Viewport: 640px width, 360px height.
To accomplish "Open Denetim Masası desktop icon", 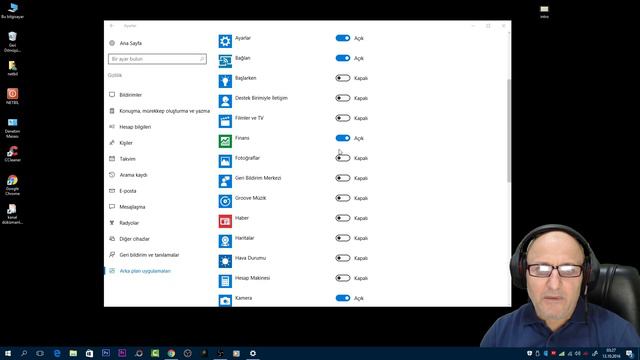I will coord(12,128).
